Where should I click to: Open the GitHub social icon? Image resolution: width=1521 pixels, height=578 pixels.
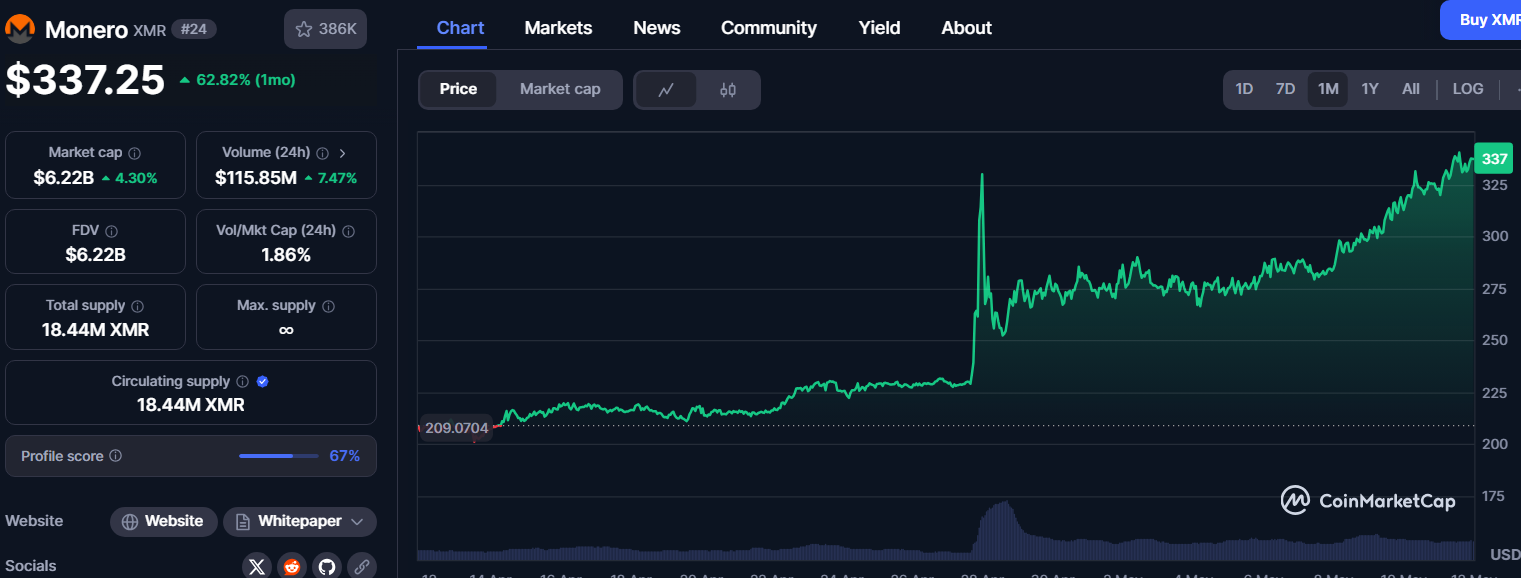click(x=327, y=566)
